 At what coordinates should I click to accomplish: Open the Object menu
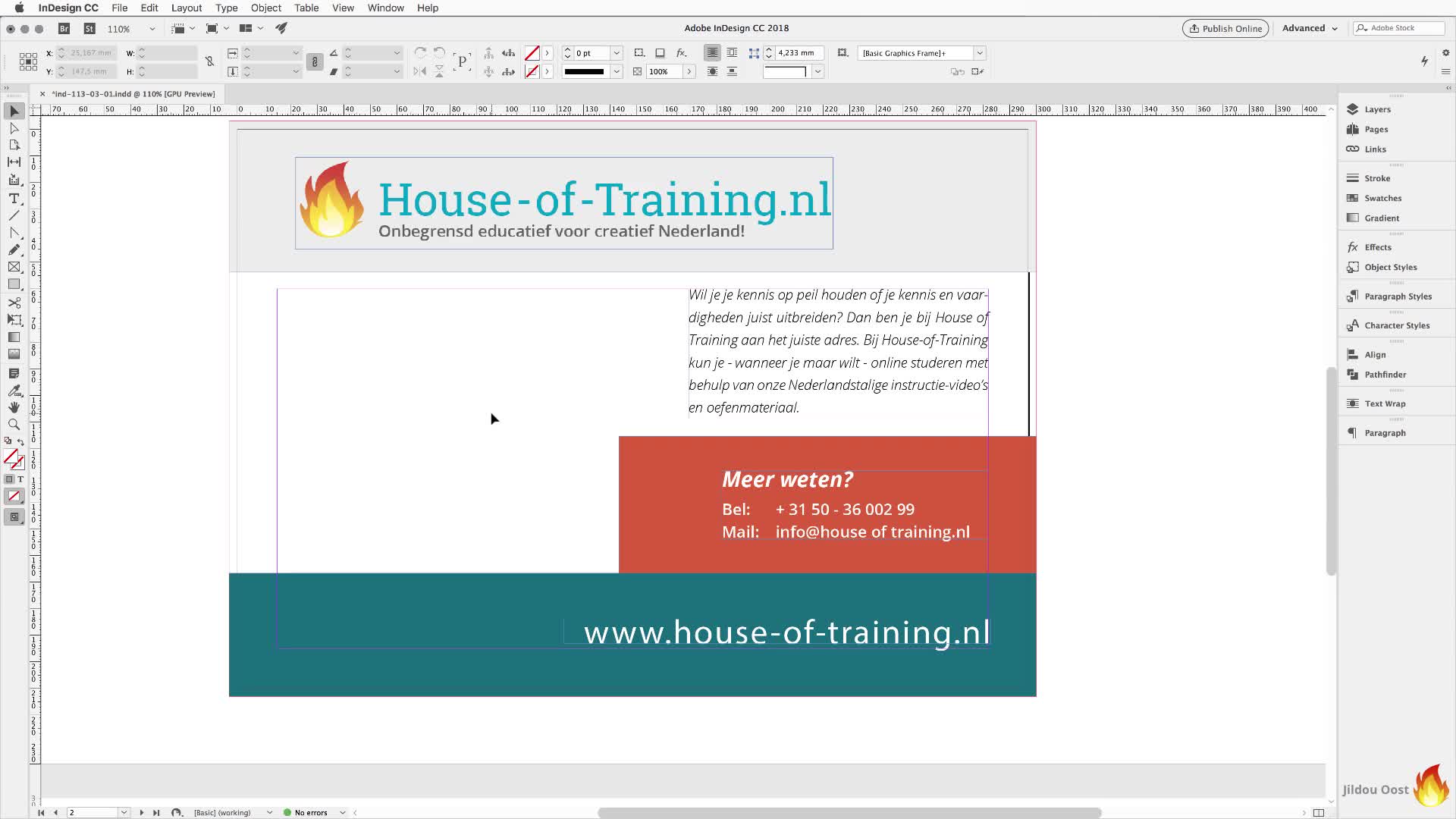(x=265, y=8)
